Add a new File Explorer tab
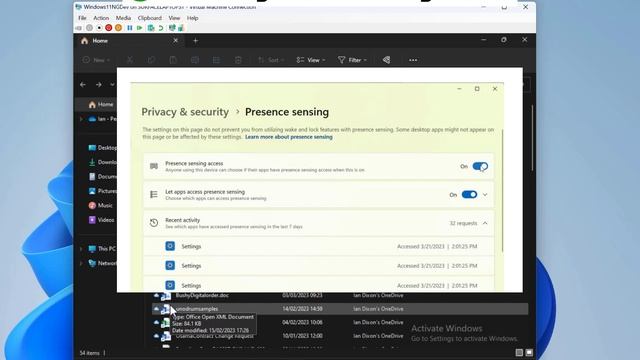The image size is (640, 360). [196, 40]
